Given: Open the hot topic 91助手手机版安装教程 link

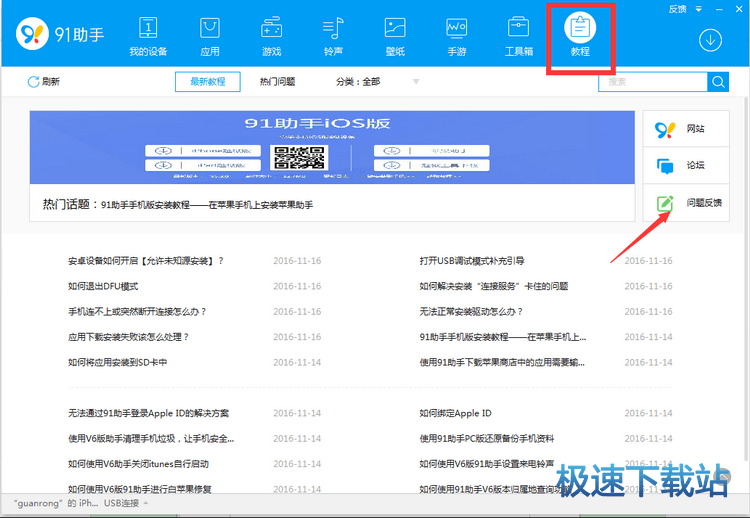Looking at the screenshot, I should [207, 205].
